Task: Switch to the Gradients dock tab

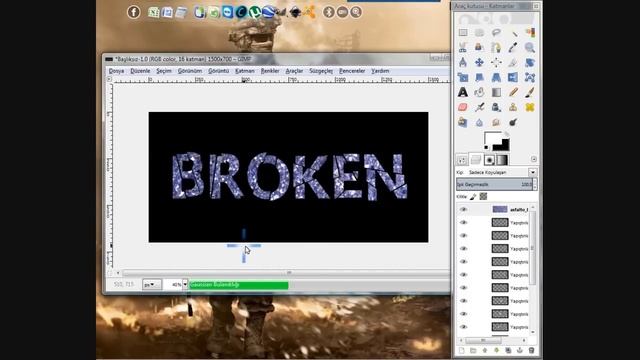Action: pyautogui.click(x=502, y=160)
